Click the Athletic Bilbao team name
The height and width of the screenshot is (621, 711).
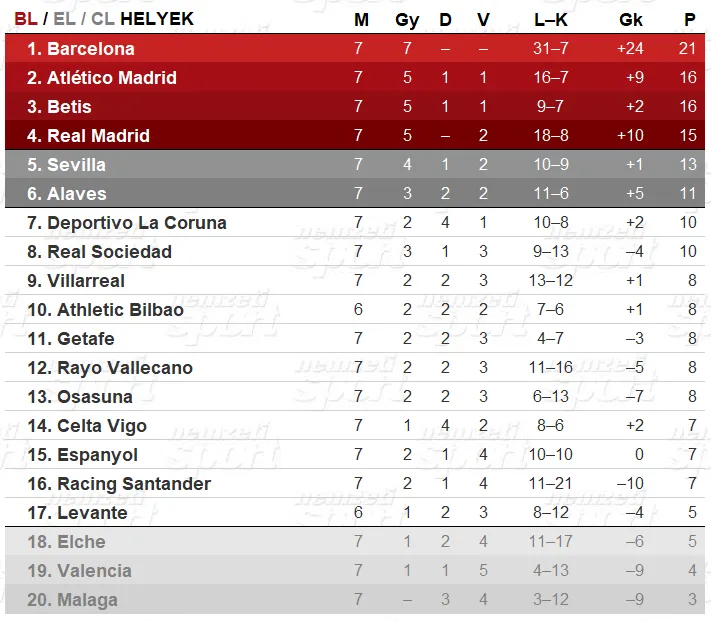pyautogui.click(x=120, y=310)
